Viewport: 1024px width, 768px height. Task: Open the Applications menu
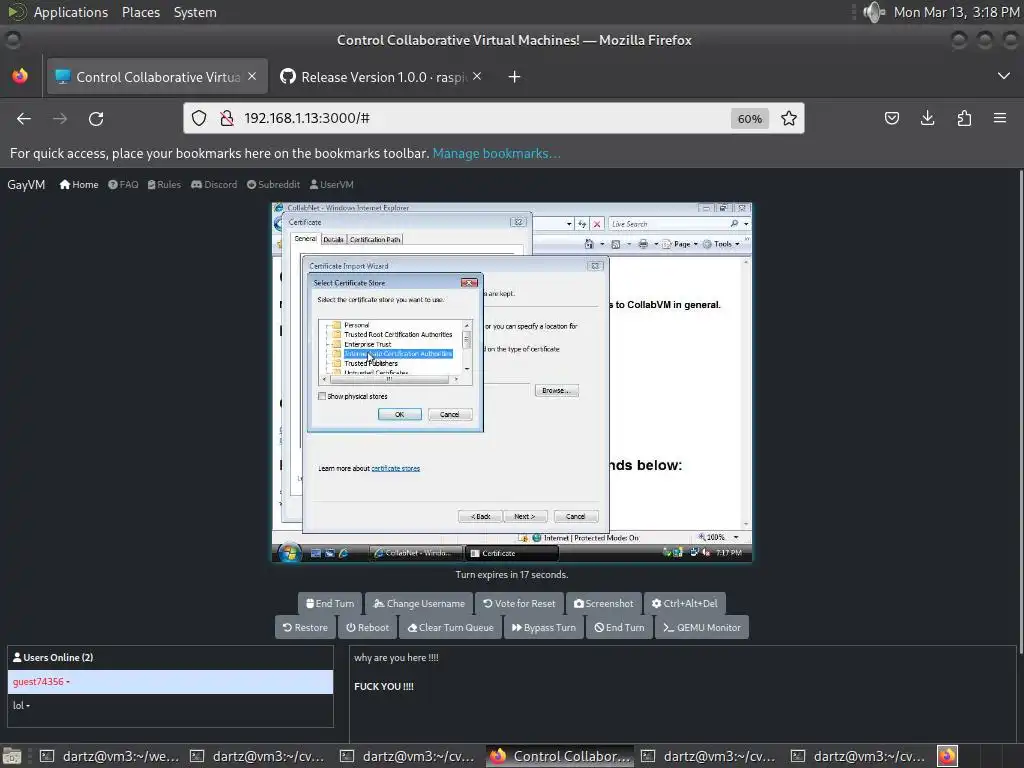tap(71, 12)
